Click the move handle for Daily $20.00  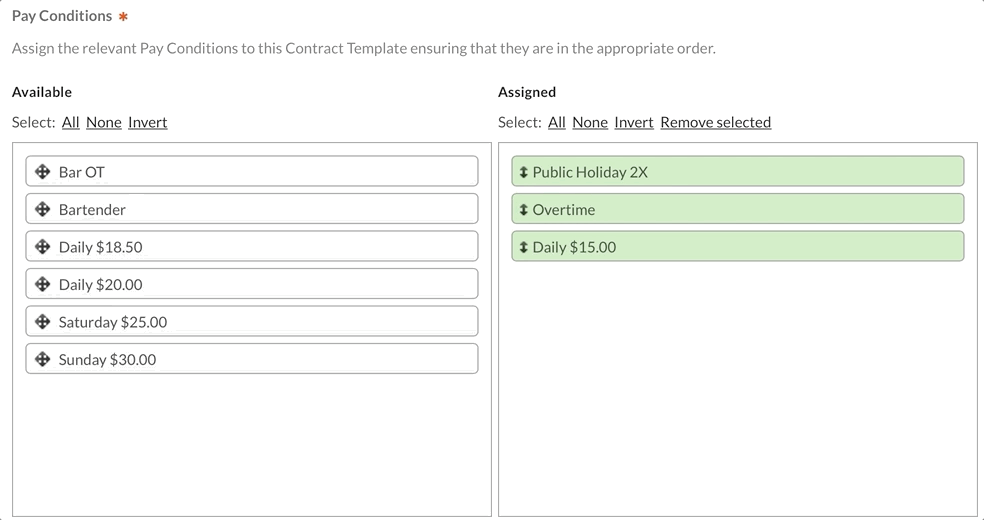[43, 285]
